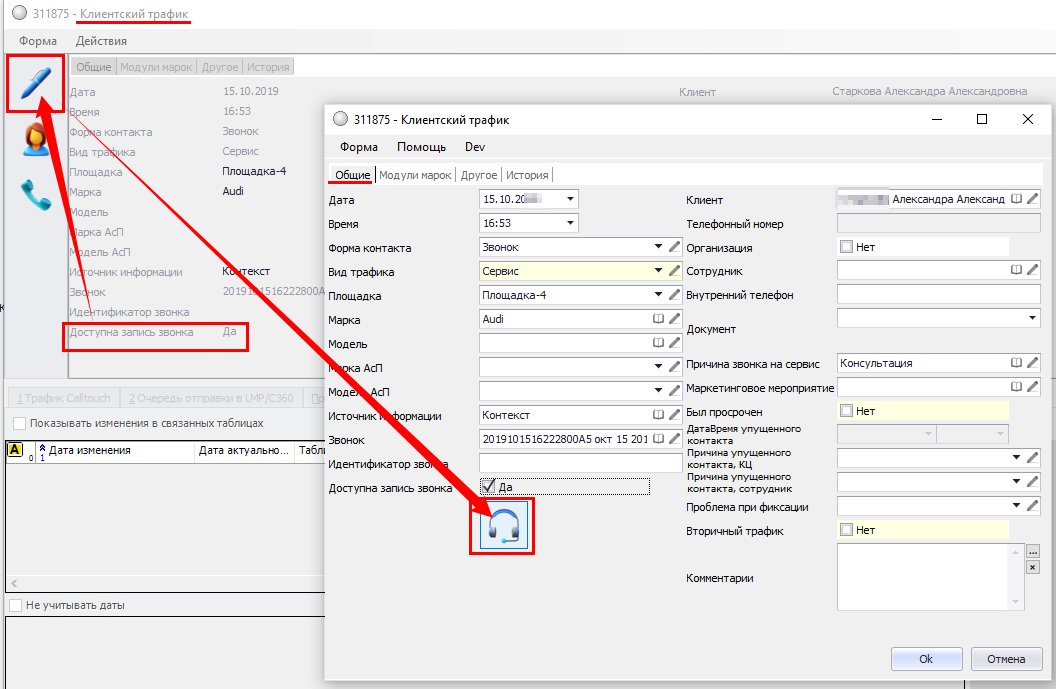Click pencil icon next to Форма контакта

(674, 247)
